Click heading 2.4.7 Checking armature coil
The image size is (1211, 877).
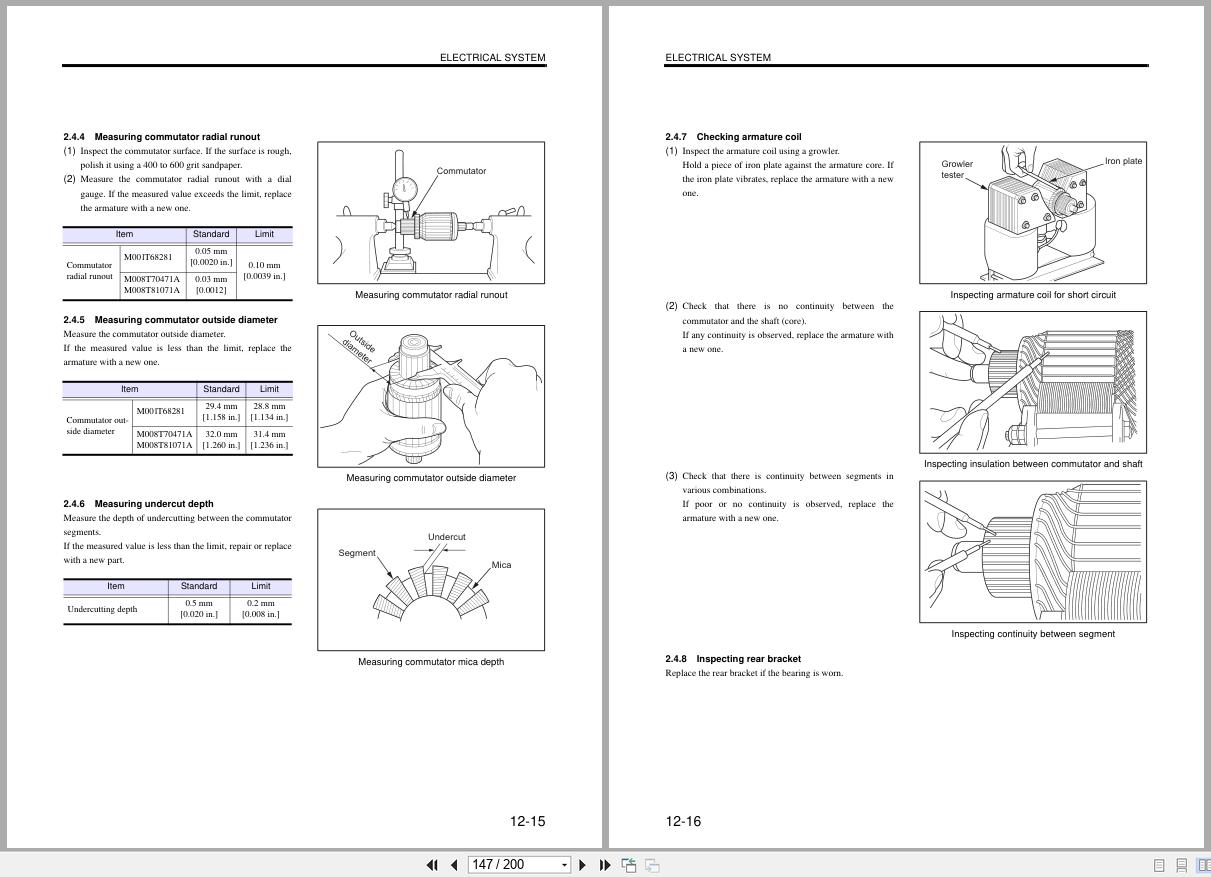click(x=733, y=137)
